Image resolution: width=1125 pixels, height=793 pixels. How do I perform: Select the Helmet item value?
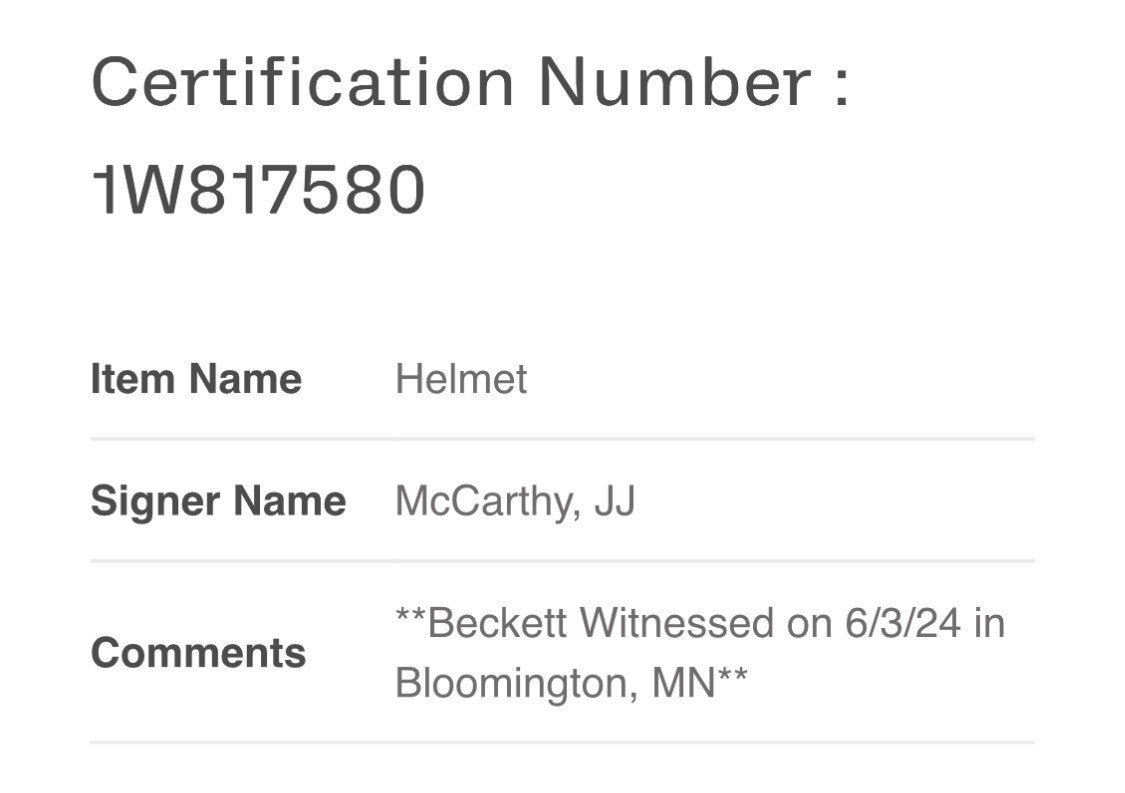(x=461, y=378)
